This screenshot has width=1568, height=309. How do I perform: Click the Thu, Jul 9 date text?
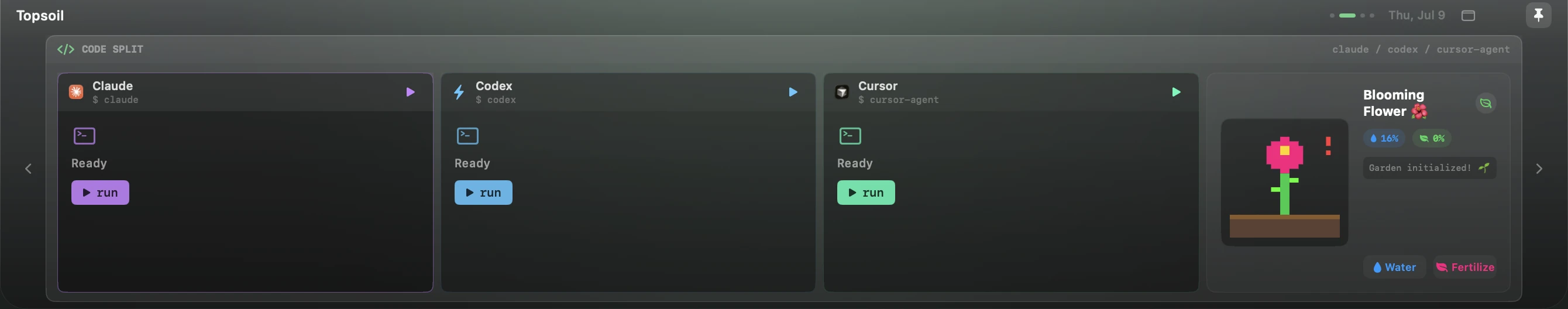click(x=1416, y=15)
